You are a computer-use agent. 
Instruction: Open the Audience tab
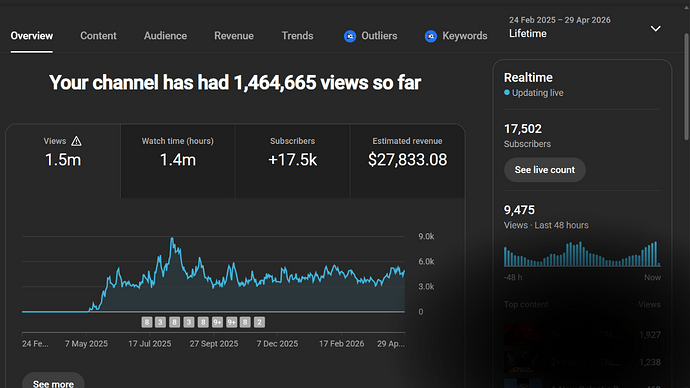(165, 36)
